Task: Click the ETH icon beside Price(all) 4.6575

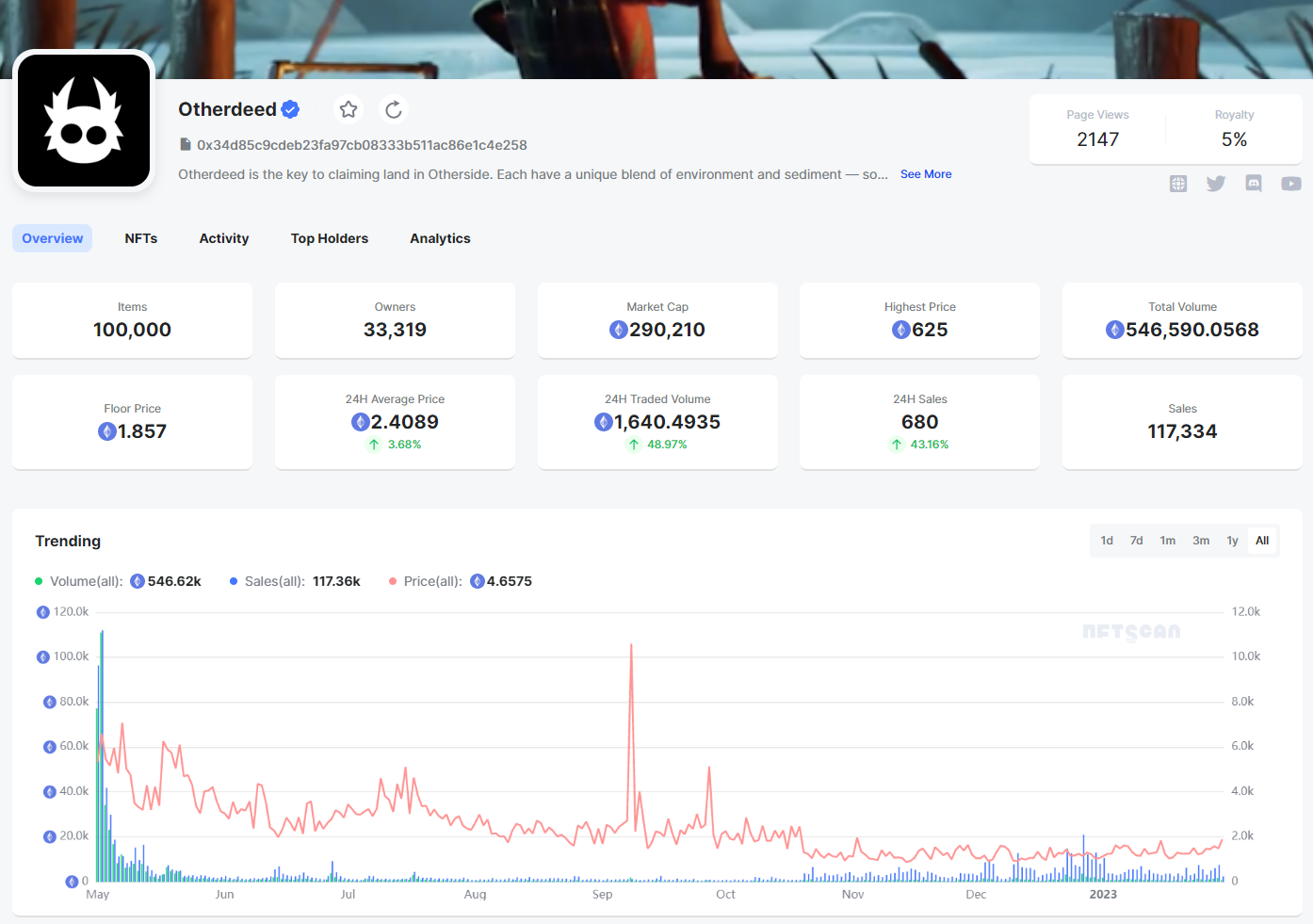Action: coord(478,581)
